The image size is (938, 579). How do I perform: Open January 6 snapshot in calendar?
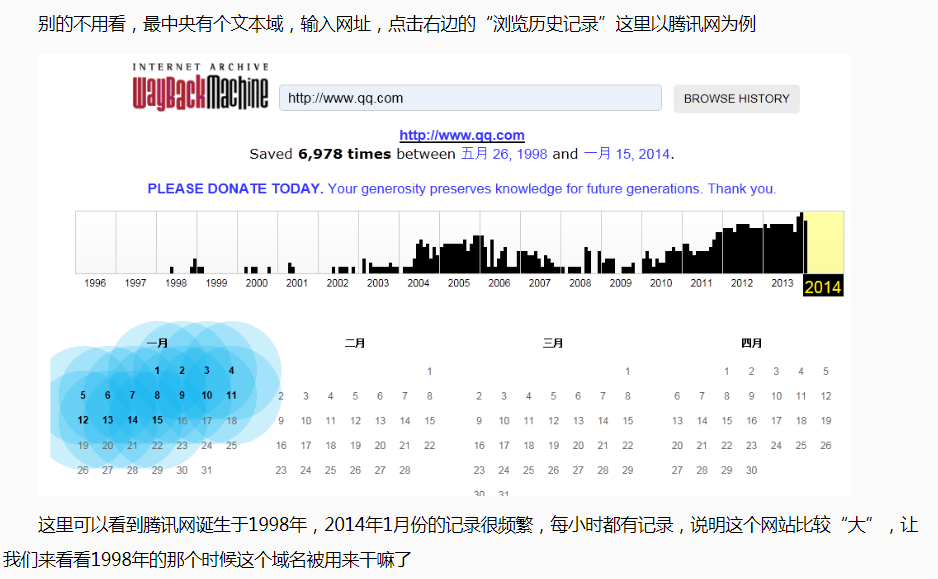pyautogui.click(x=108, y=395)
